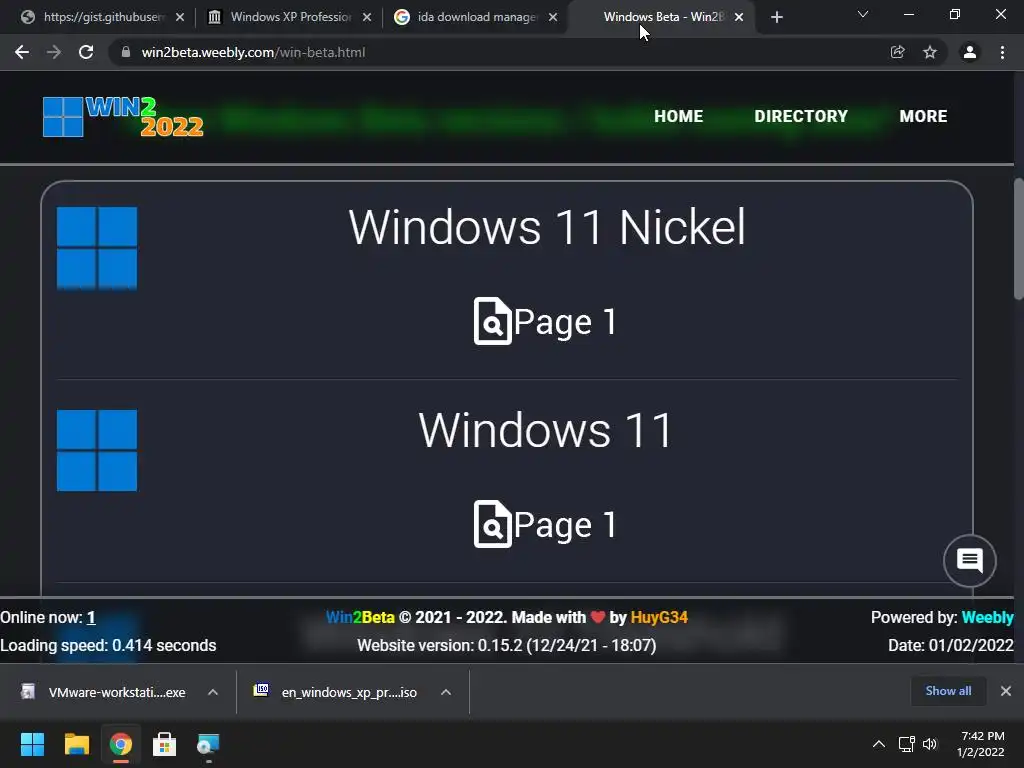Select the Windows Beta - Win2Beta tab
Image resolution: width=1024 pixels, height=768 pixels.
663,17
